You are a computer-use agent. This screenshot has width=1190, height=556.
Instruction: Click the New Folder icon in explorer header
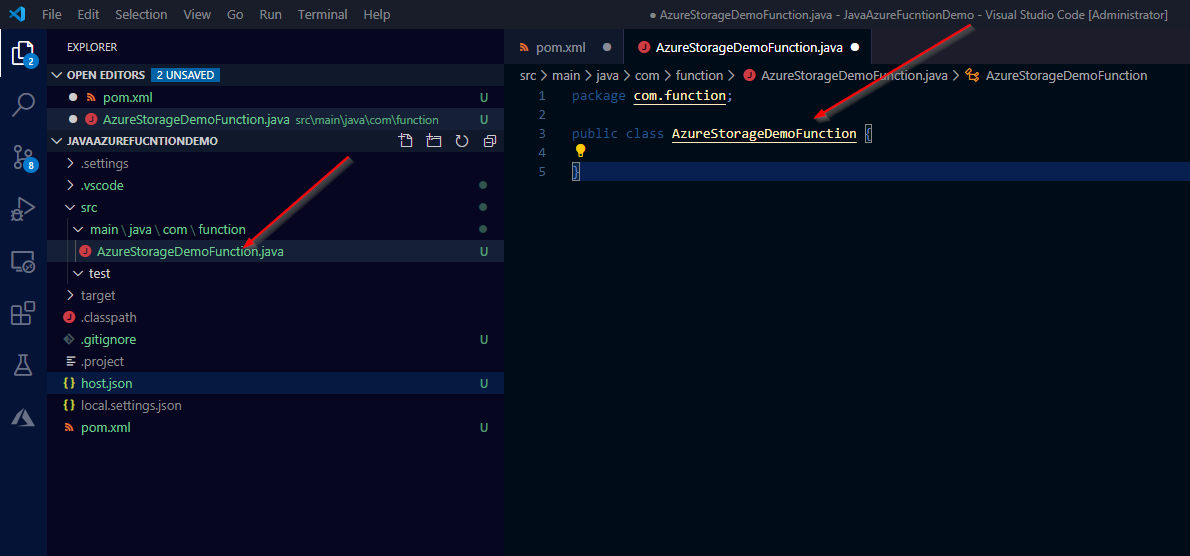[x=433, y=141]
